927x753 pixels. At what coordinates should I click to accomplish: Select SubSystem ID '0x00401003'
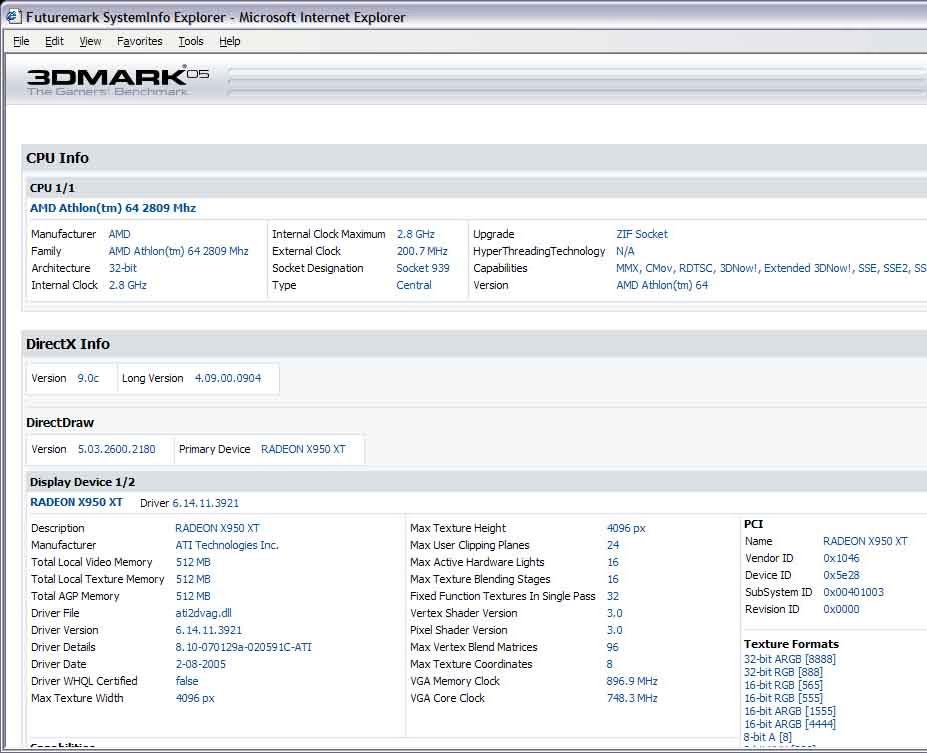tap(854, 592)
